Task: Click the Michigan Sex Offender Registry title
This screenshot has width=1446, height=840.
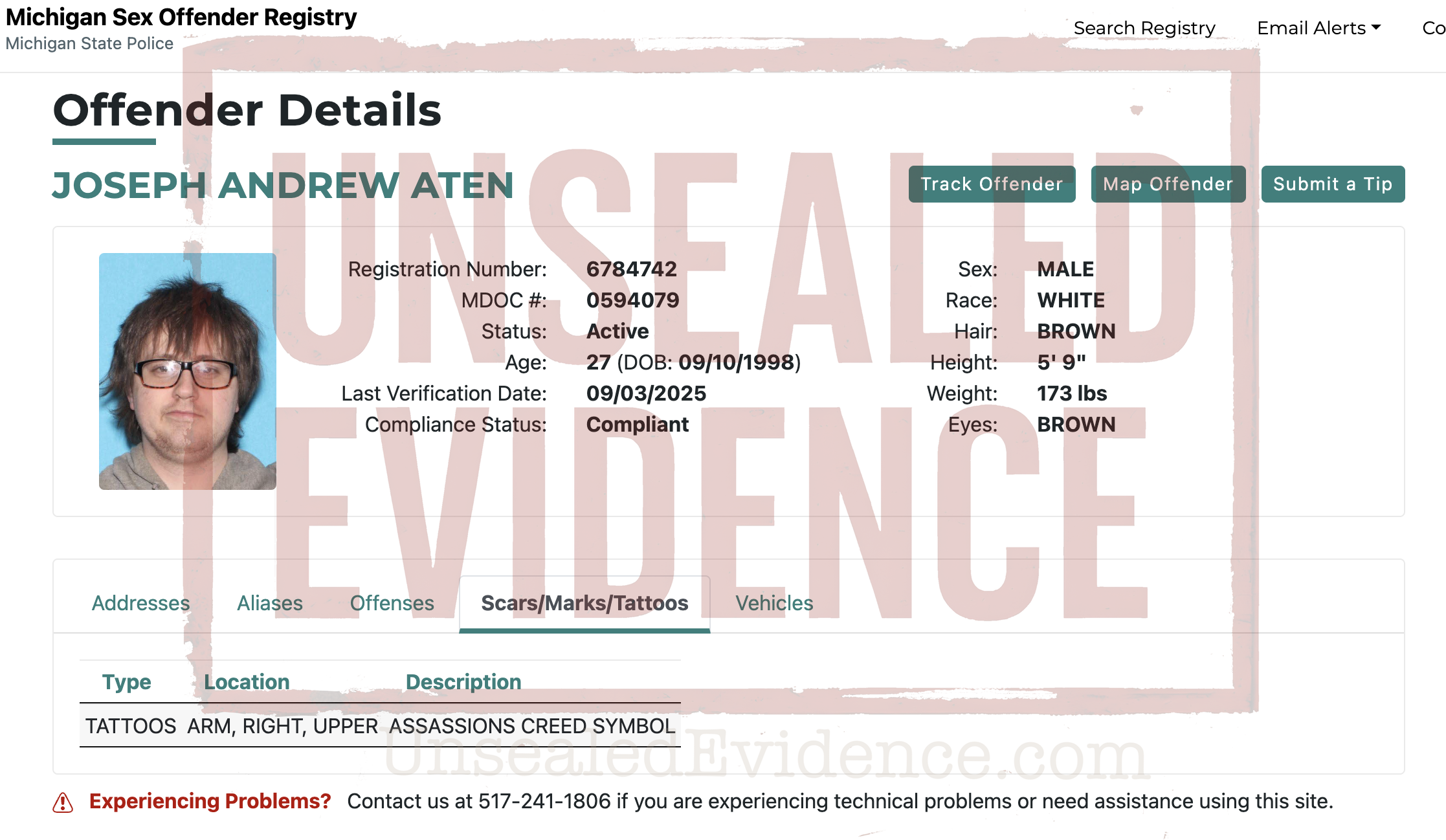Action: click(x=181, y=17)
